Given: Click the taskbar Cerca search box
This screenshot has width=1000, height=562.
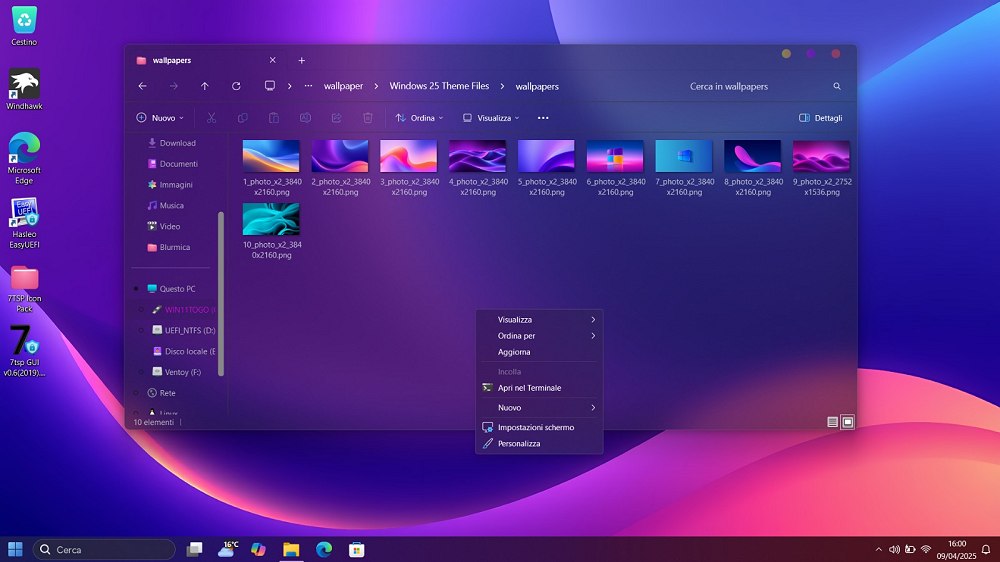Looking at the screenshot, I should coord(104,549).
